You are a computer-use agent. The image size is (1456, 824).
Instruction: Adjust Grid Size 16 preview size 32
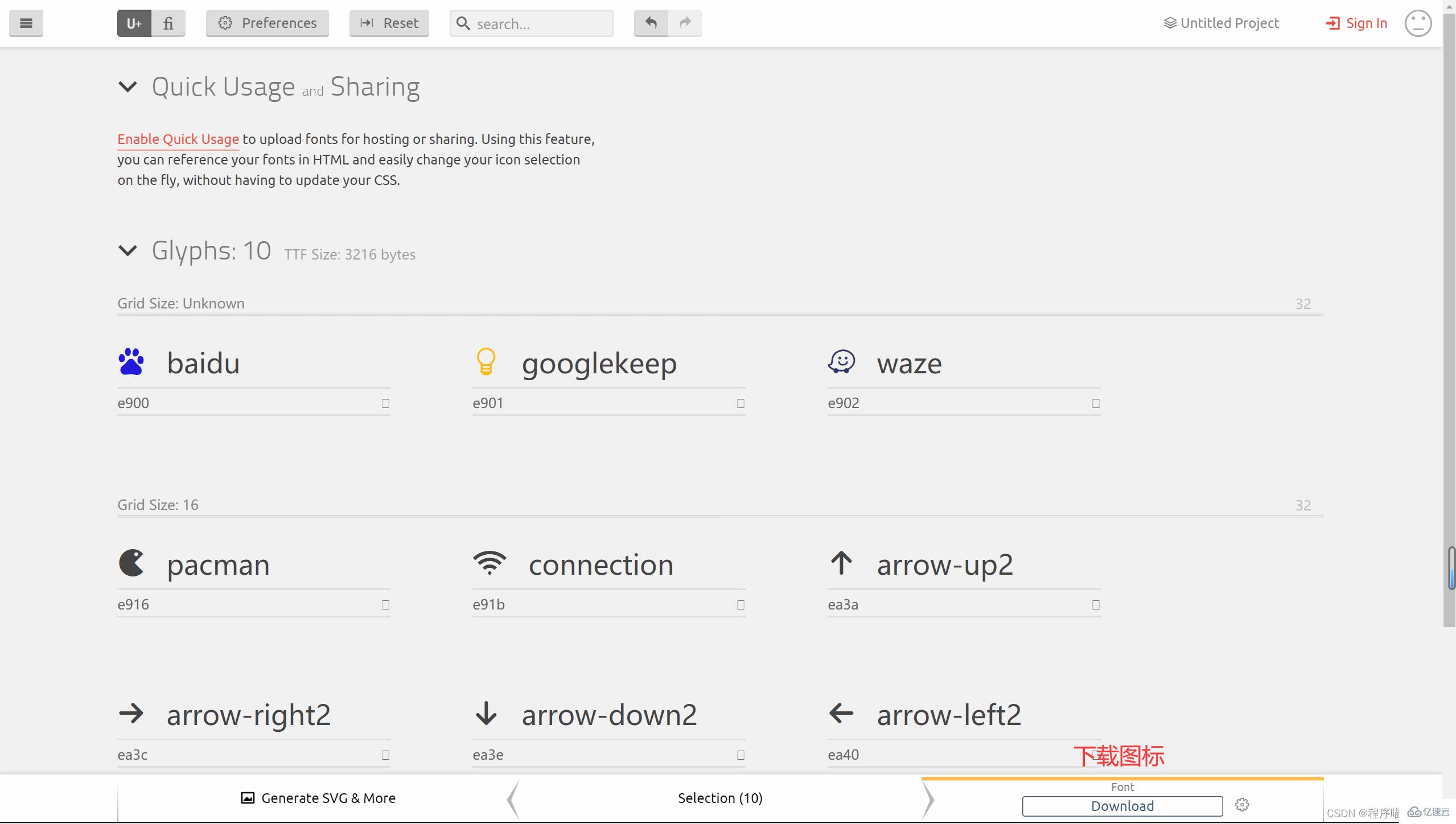[x=1303, y=505]
